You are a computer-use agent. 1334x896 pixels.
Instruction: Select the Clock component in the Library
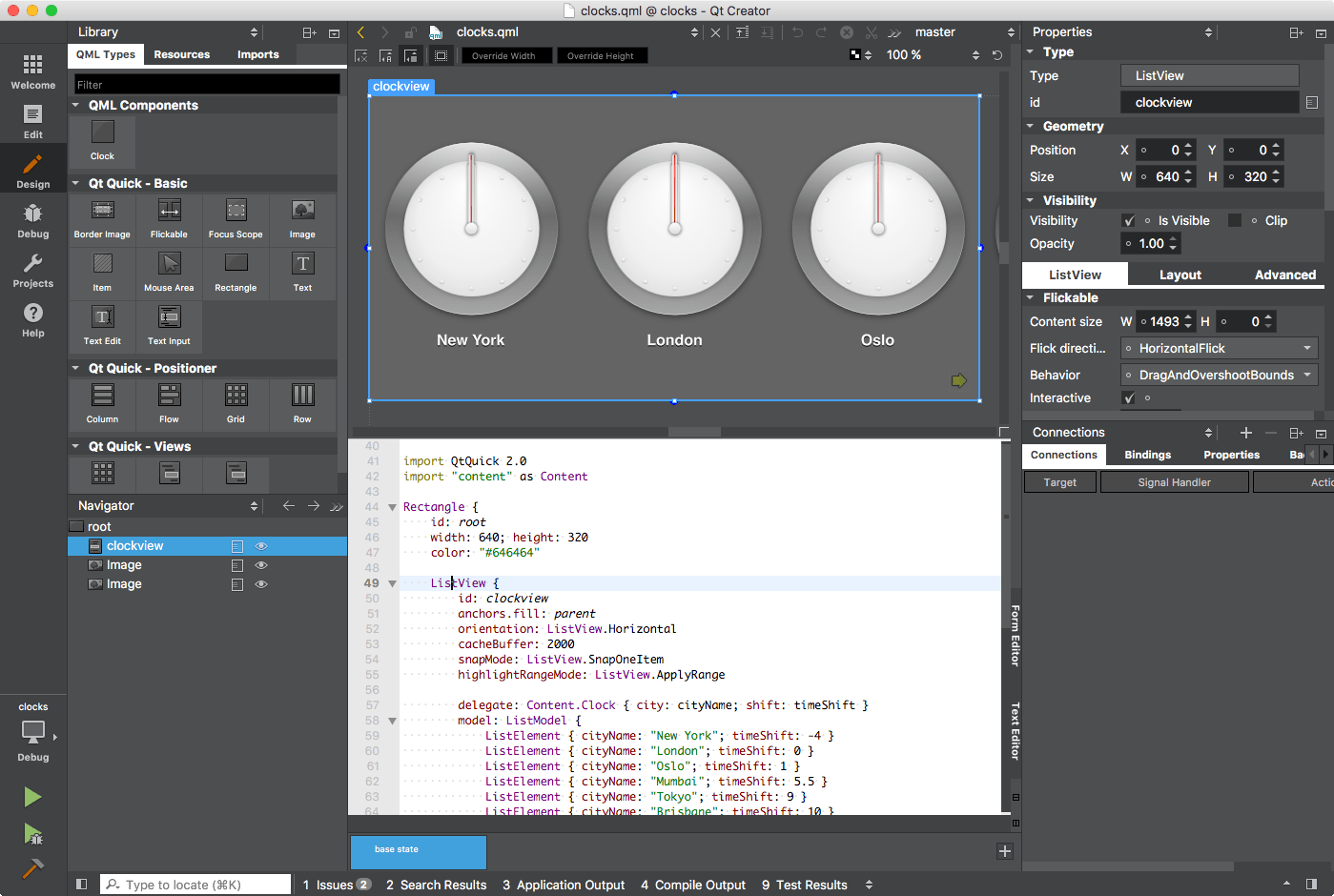(102, 142)
